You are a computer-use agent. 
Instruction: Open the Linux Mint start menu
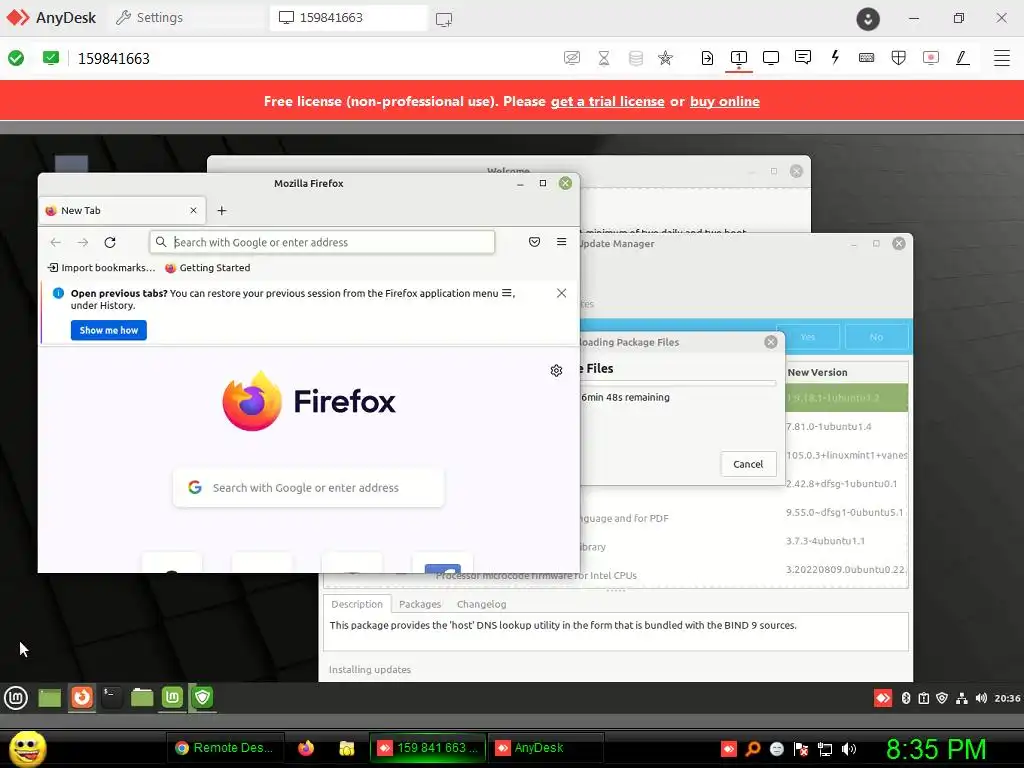16,698
